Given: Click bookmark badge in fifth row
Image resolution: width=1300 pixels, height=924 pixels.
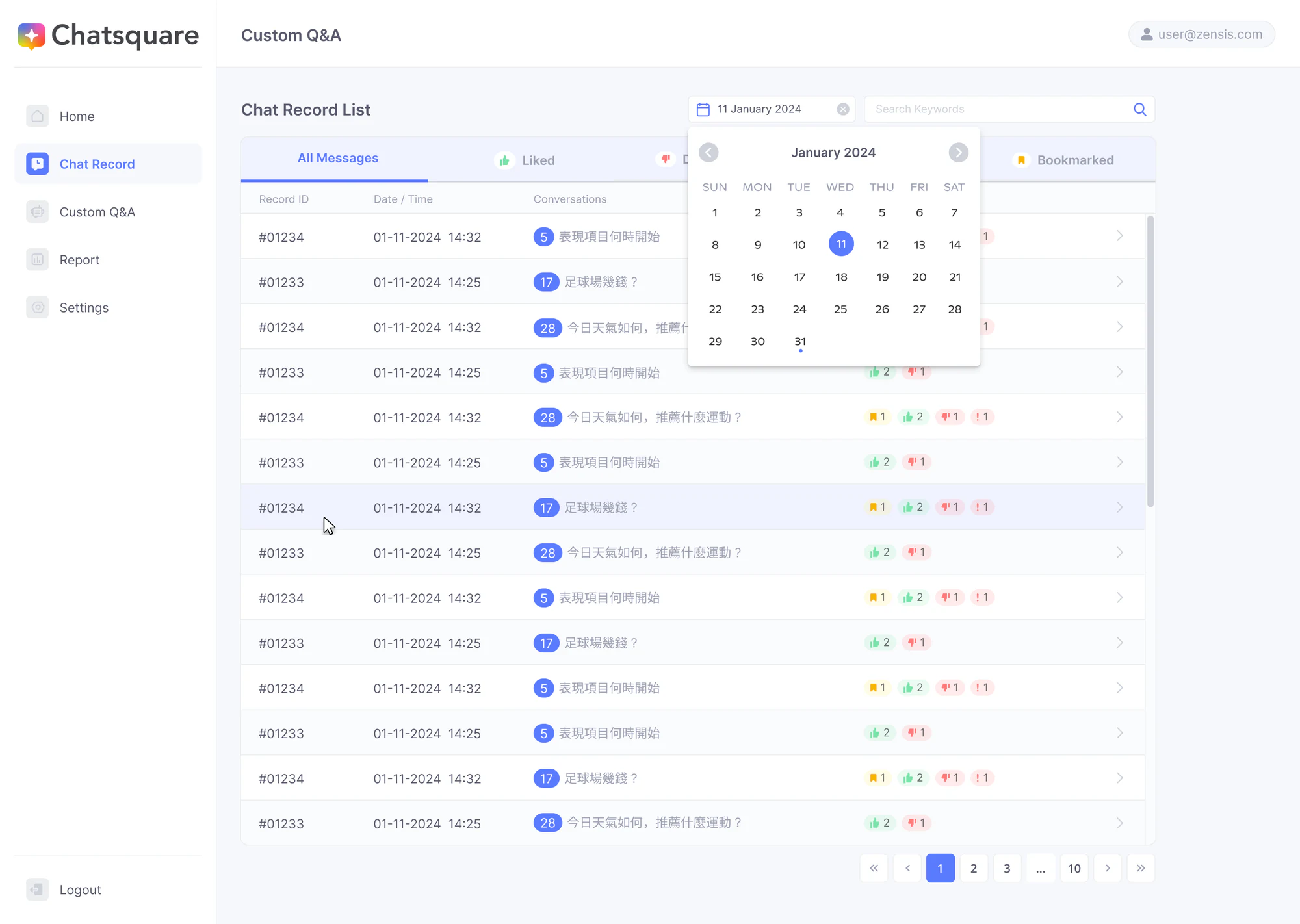Looking at the screenshot, I should pos(877,417).
